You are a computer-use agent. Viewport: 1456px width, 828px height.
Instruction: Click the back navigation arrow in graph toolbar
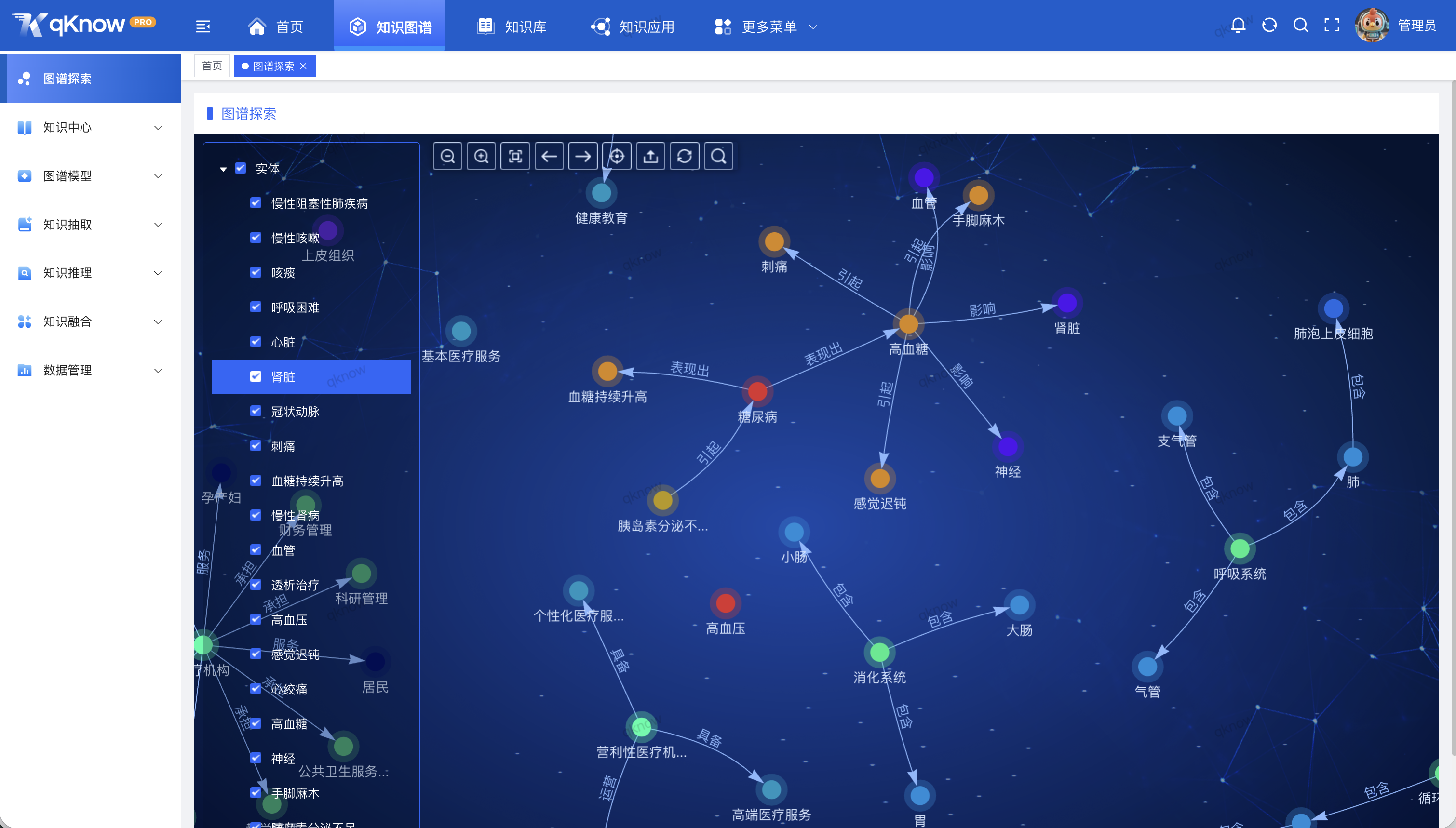point(550,156)
